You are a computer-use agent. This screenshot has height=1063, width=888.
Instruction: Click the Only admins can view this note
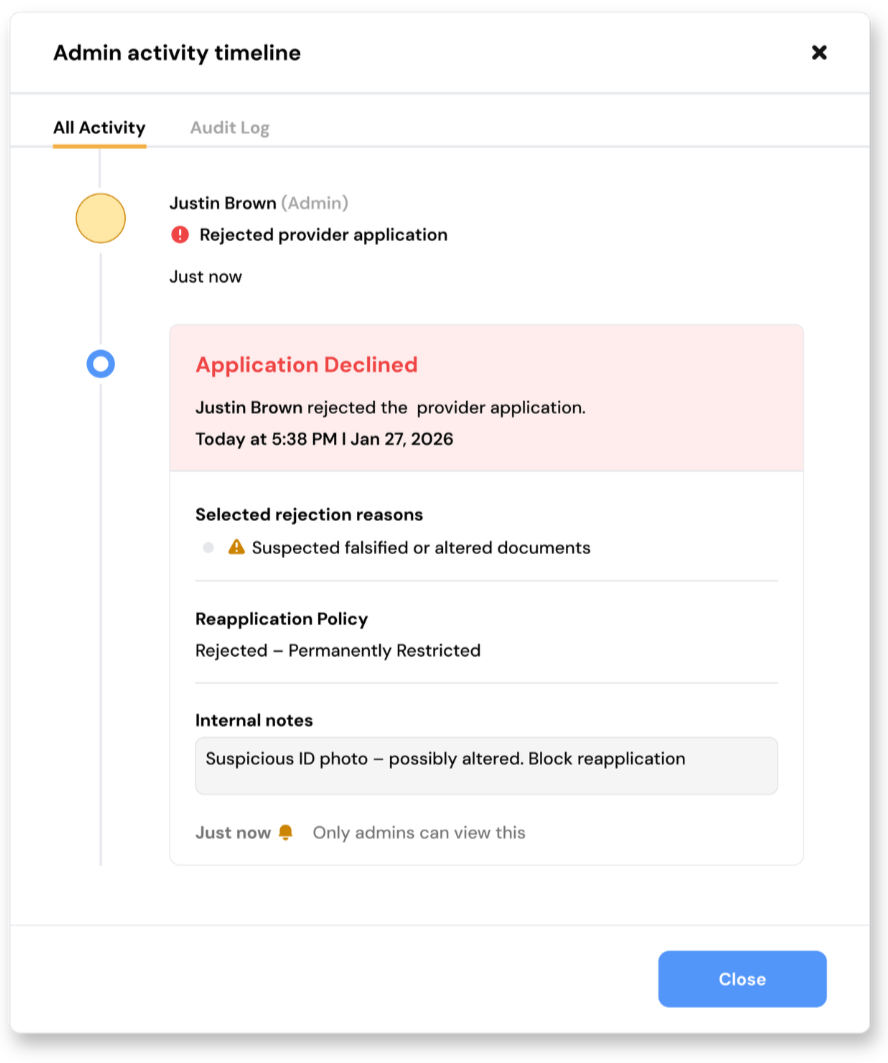coord(419,833)
